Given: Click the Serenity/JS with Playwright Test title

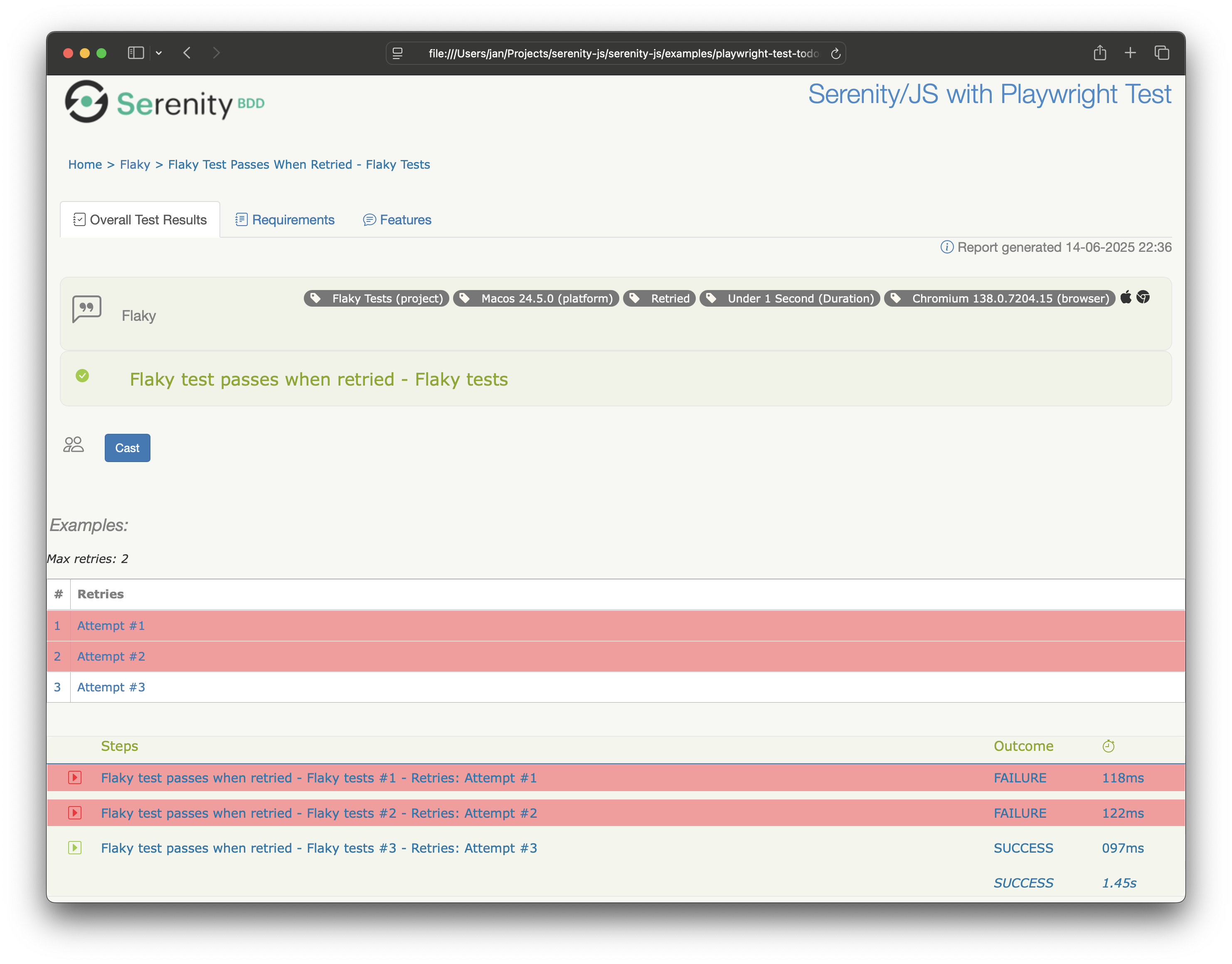Looking at the screenshot, I should pos(989,94).
